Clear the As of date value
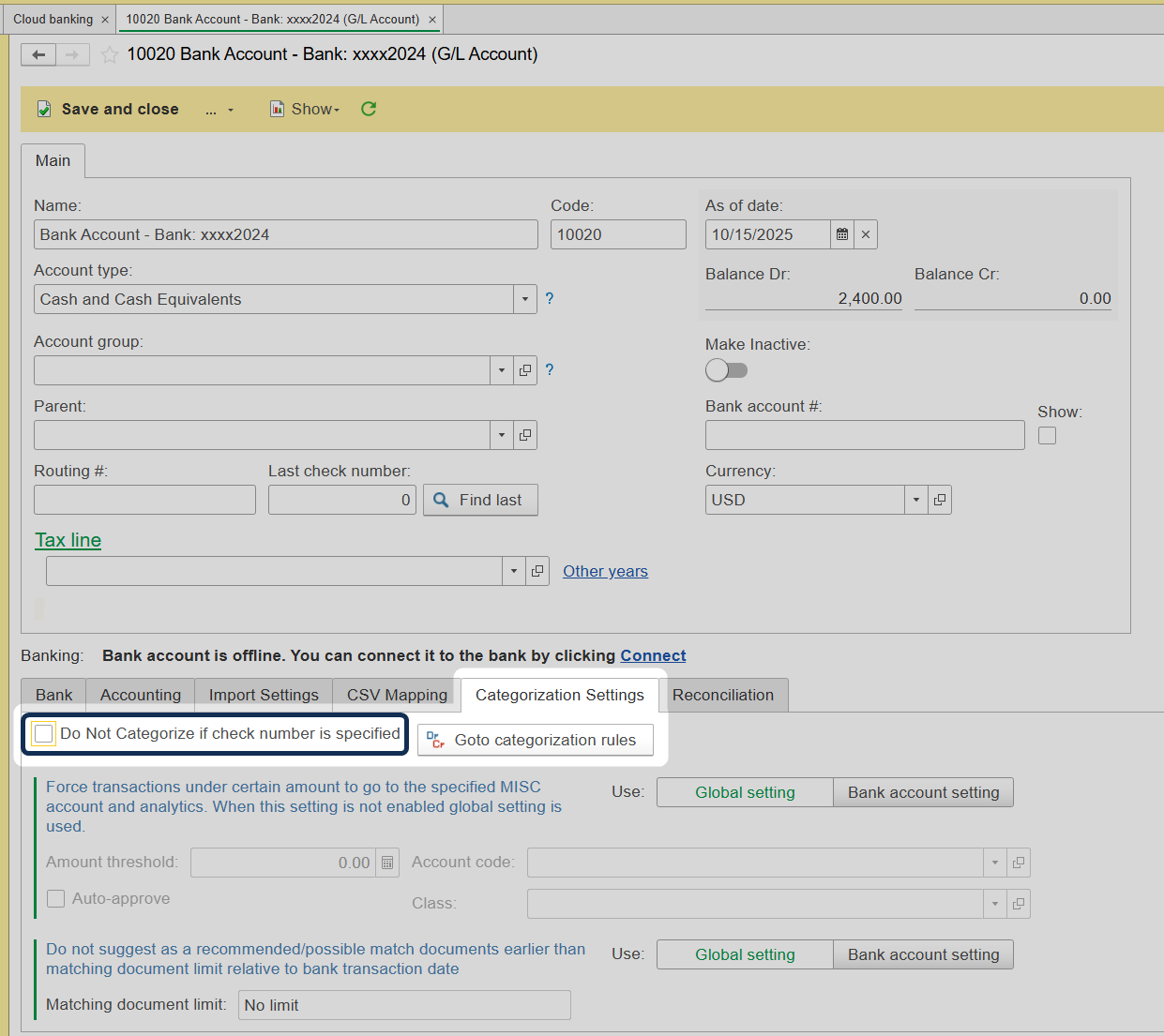1164x1036 pixels. coord(866,234)
